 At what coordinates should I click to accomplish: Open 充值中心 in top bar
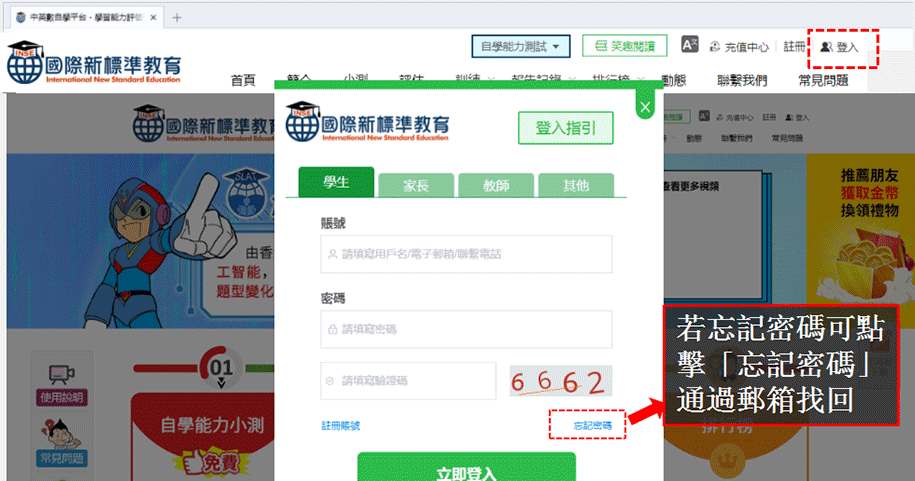(x=739, y=47)
